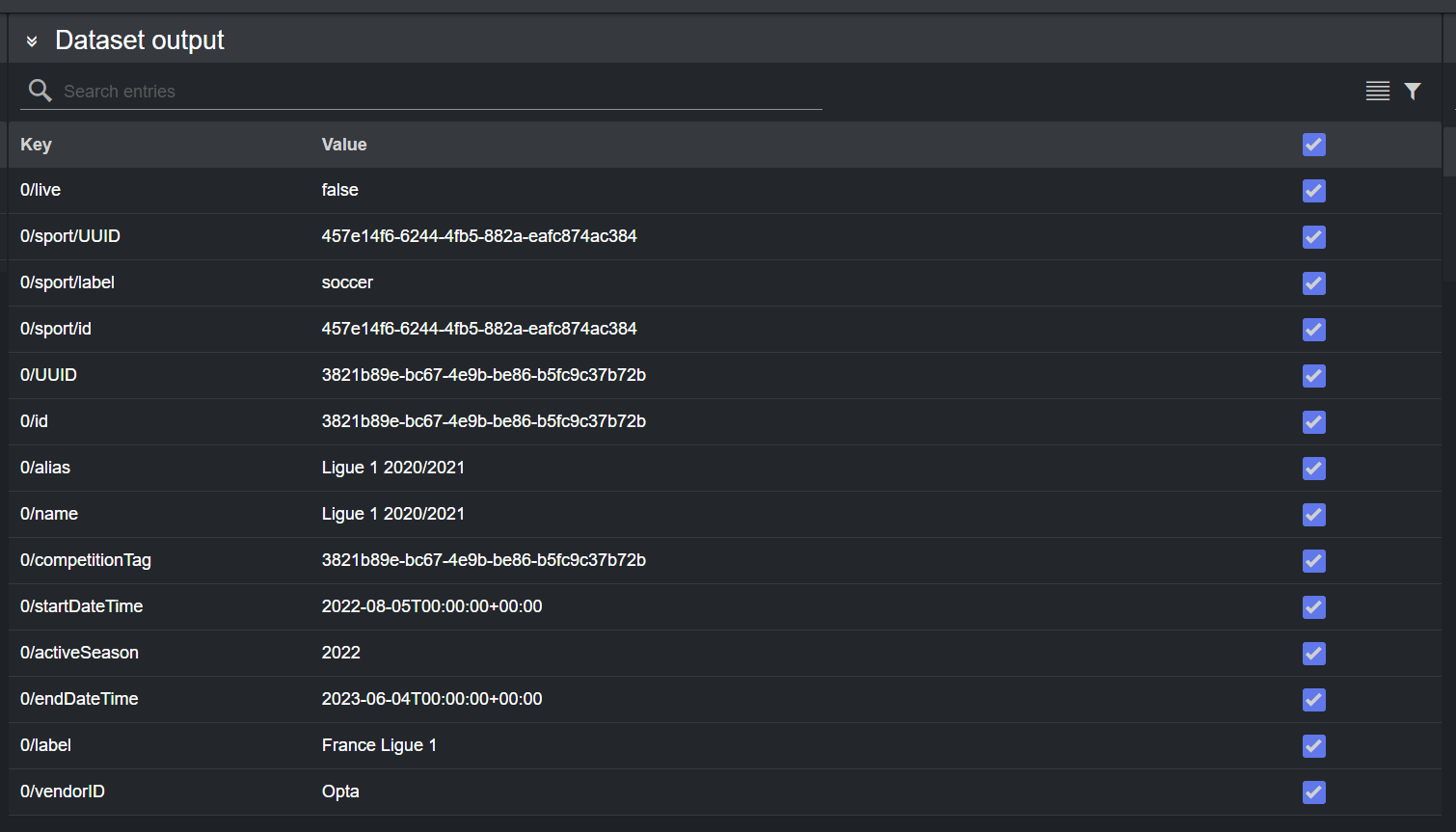Toggle the row density list icon

point(1377,91)
